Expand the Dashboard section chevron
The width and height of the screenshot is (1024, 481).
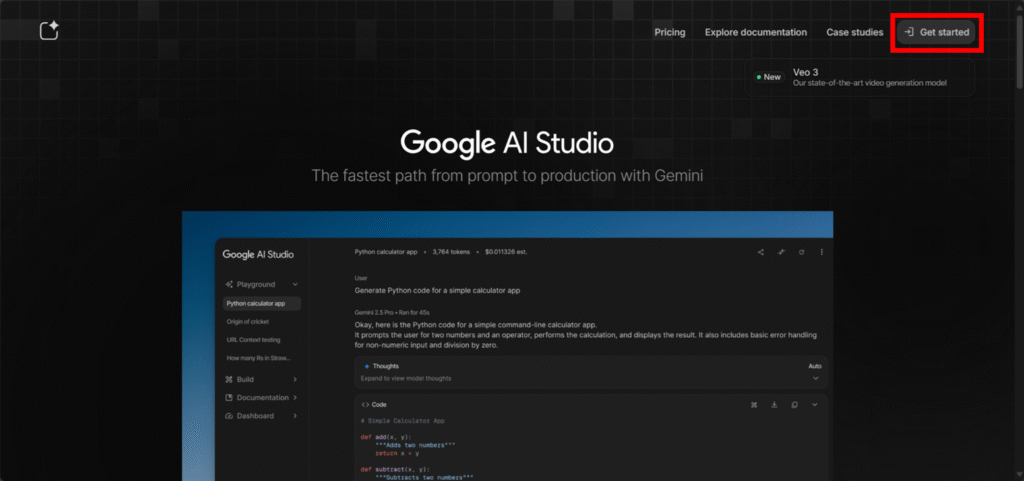click(295, 416)
